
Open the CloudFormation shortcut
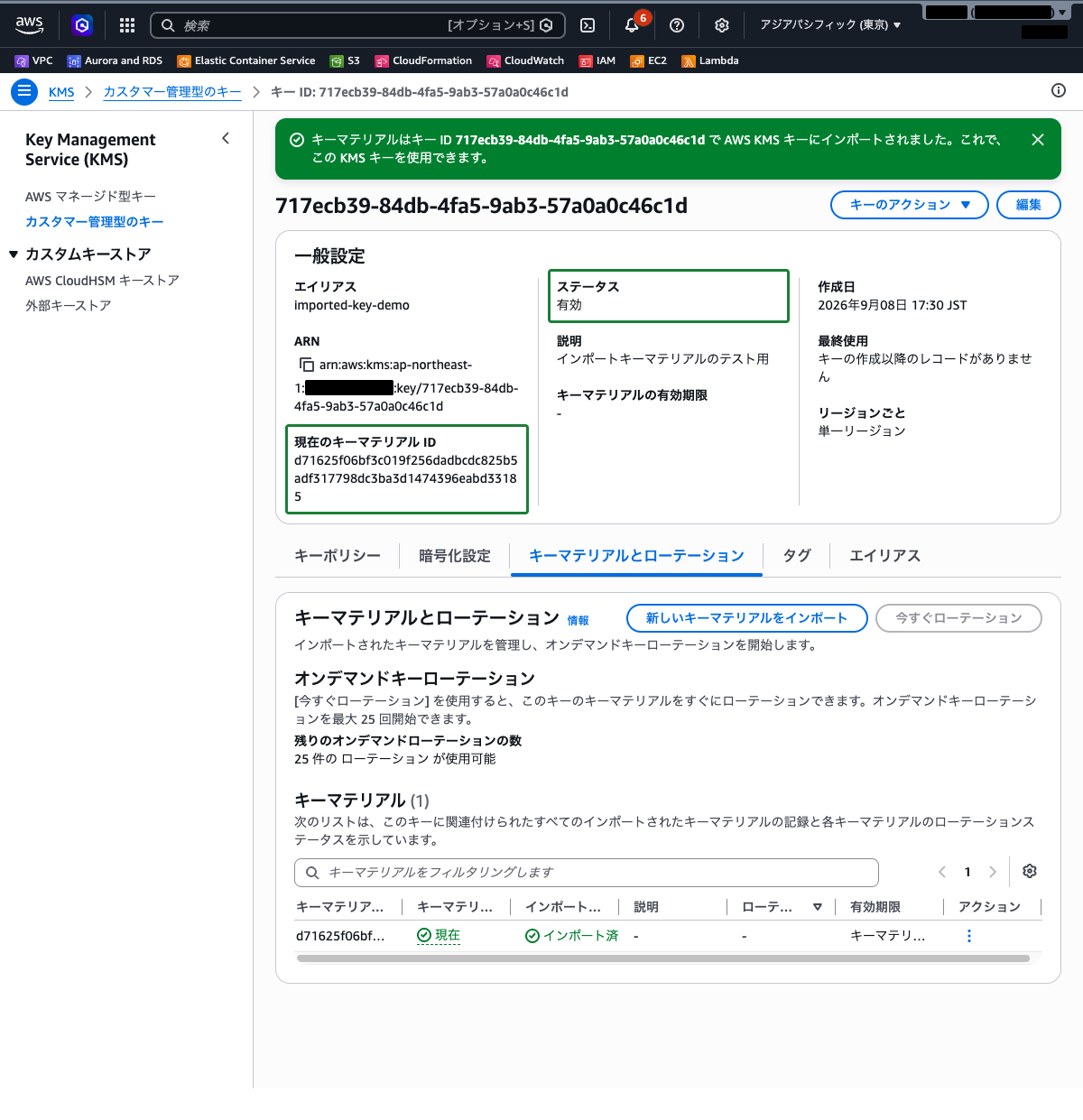pyautogui.click(x=423, y=60)
